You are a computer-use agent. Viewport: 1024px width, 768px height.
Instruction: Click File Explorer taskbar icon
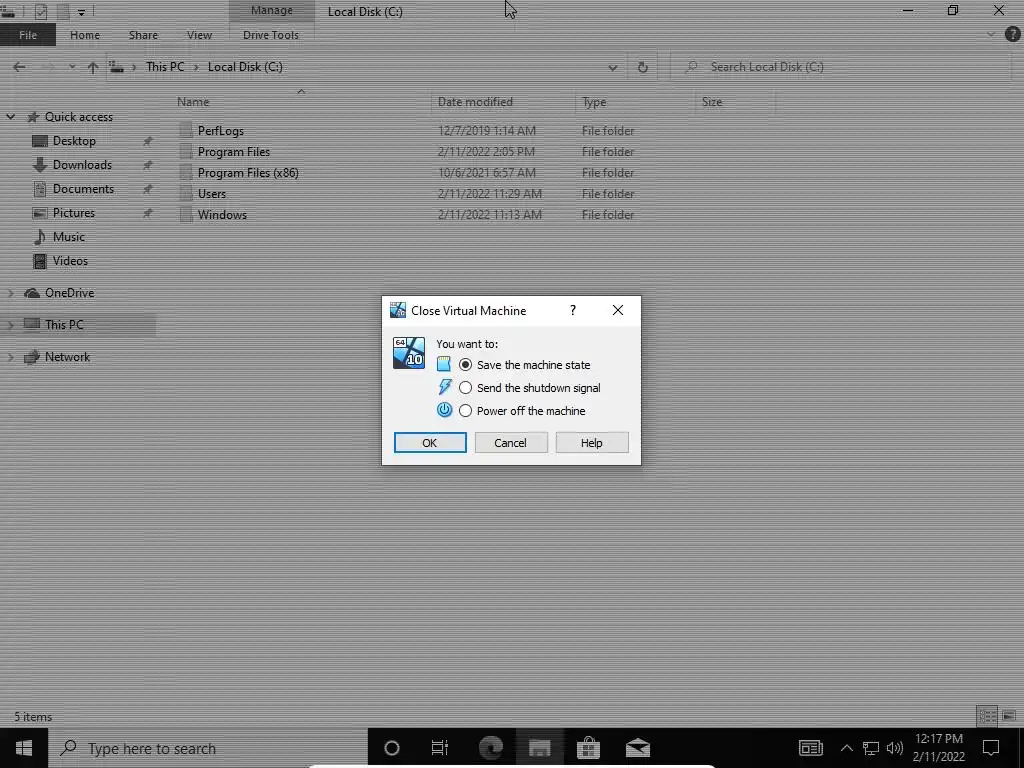(x=539, y=748)
